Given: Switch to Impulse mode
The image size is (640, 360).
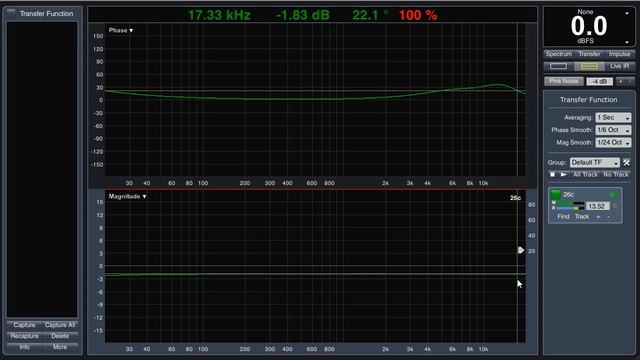Looking at the screenshot, I should tap(619, 54).
